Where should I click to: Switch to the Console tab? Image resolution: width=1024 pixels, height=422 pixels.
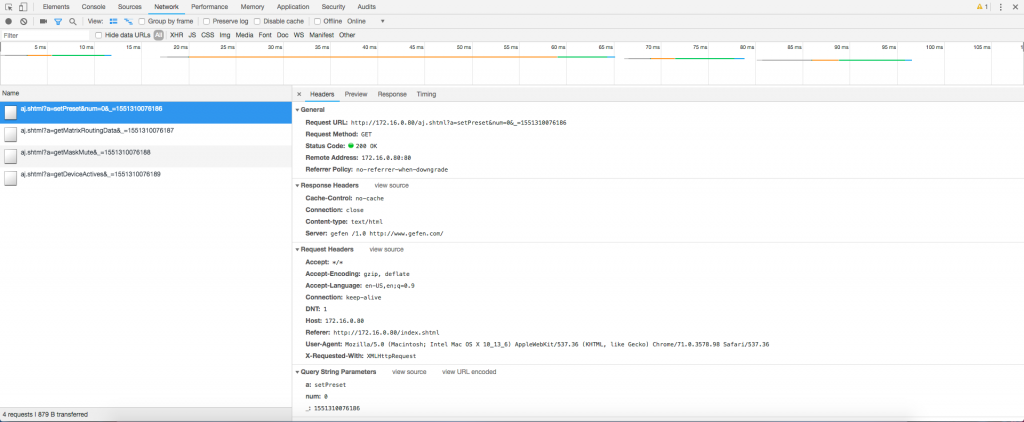[93, 7]
